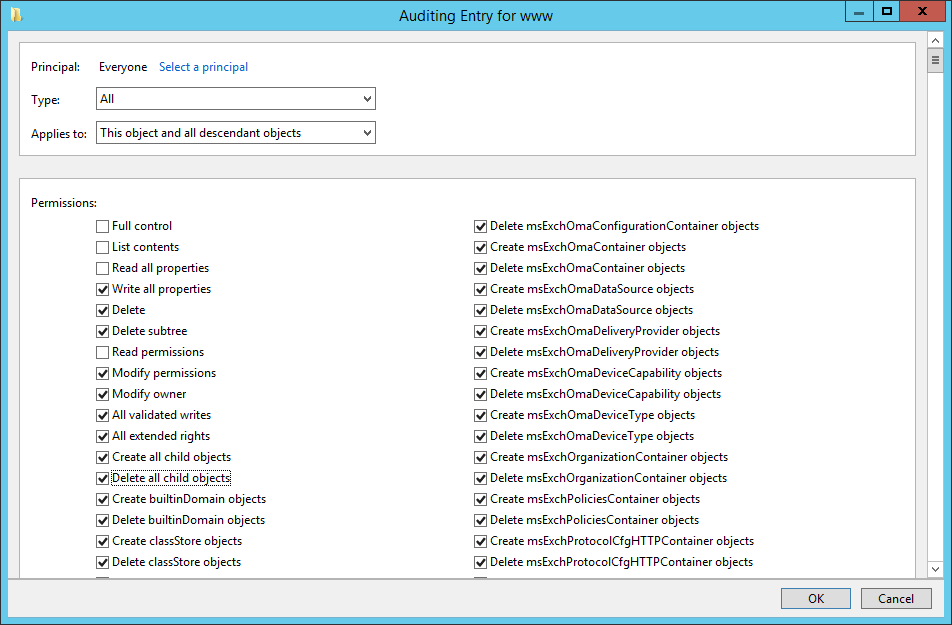Screen dimensions: 952x625
Task: Click the folder icon in title bar
Action: point(16,15)
